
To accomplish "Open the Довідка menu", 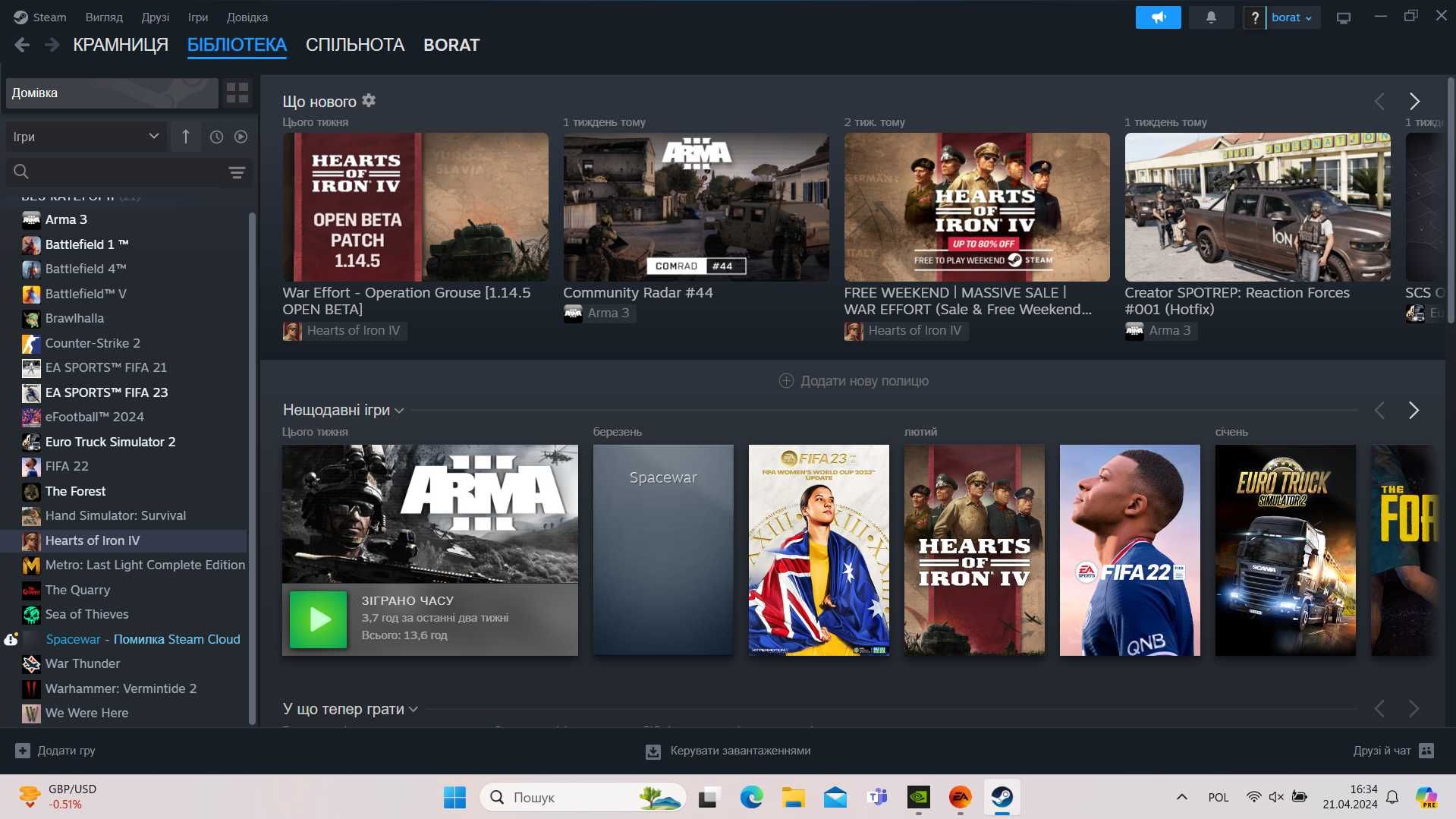I will (247, 17).
